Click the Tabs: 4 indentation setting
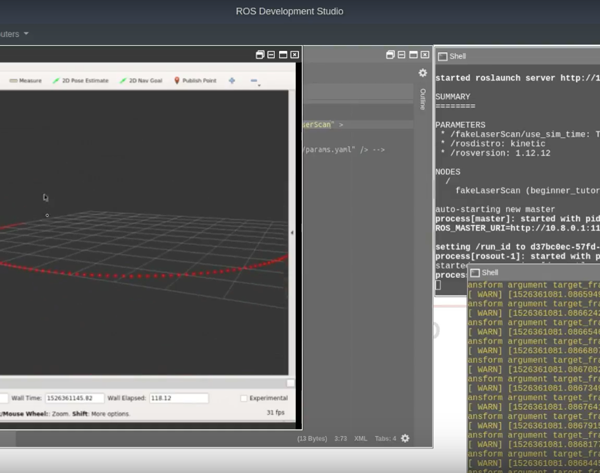This screenshot has width=600, height=473. click(385, 439)
